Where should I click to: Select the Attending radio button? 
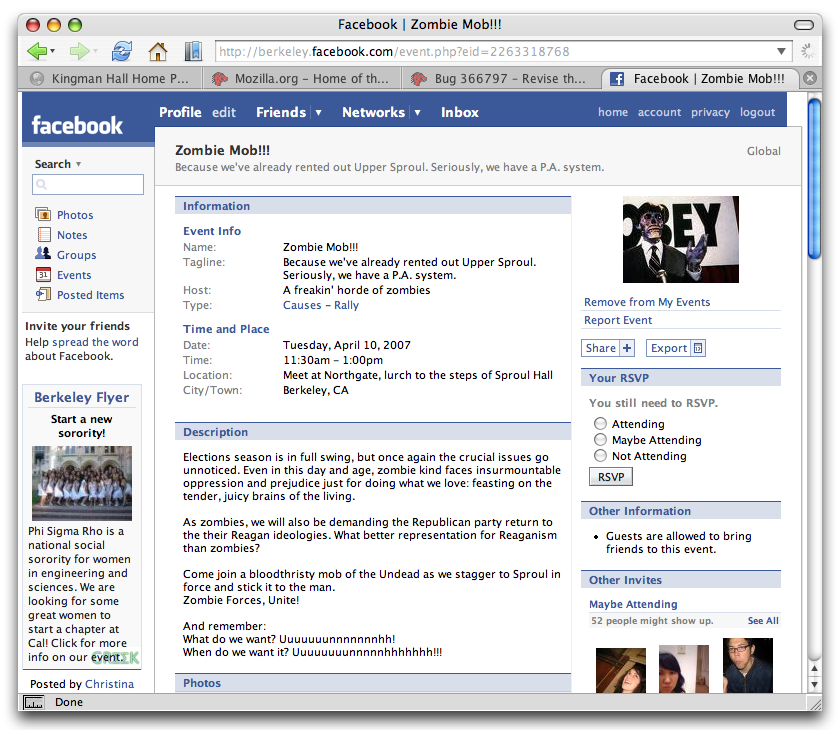pos(601,424)
